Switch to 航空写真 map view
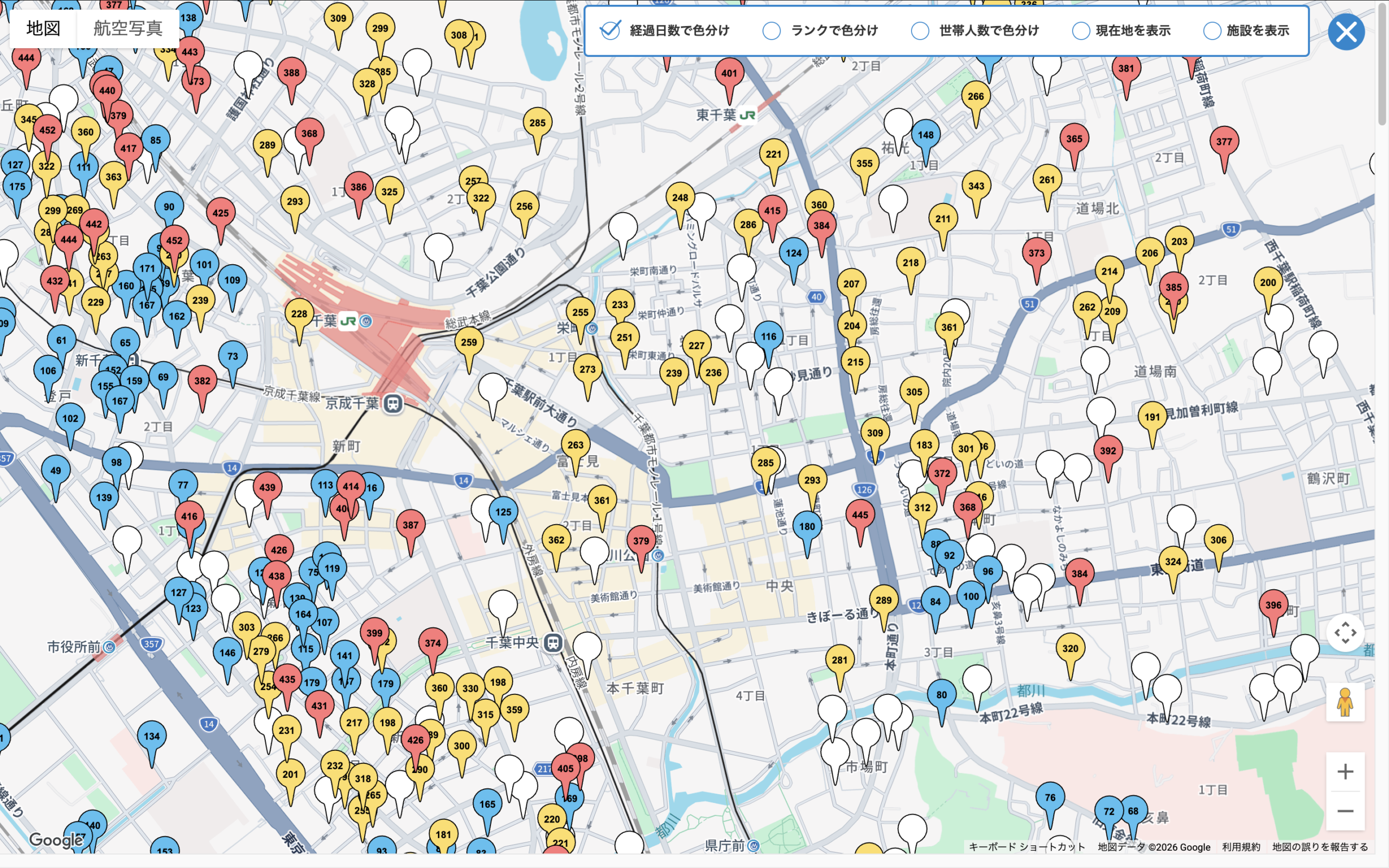The image size is (1389, 868). (128, 28)
